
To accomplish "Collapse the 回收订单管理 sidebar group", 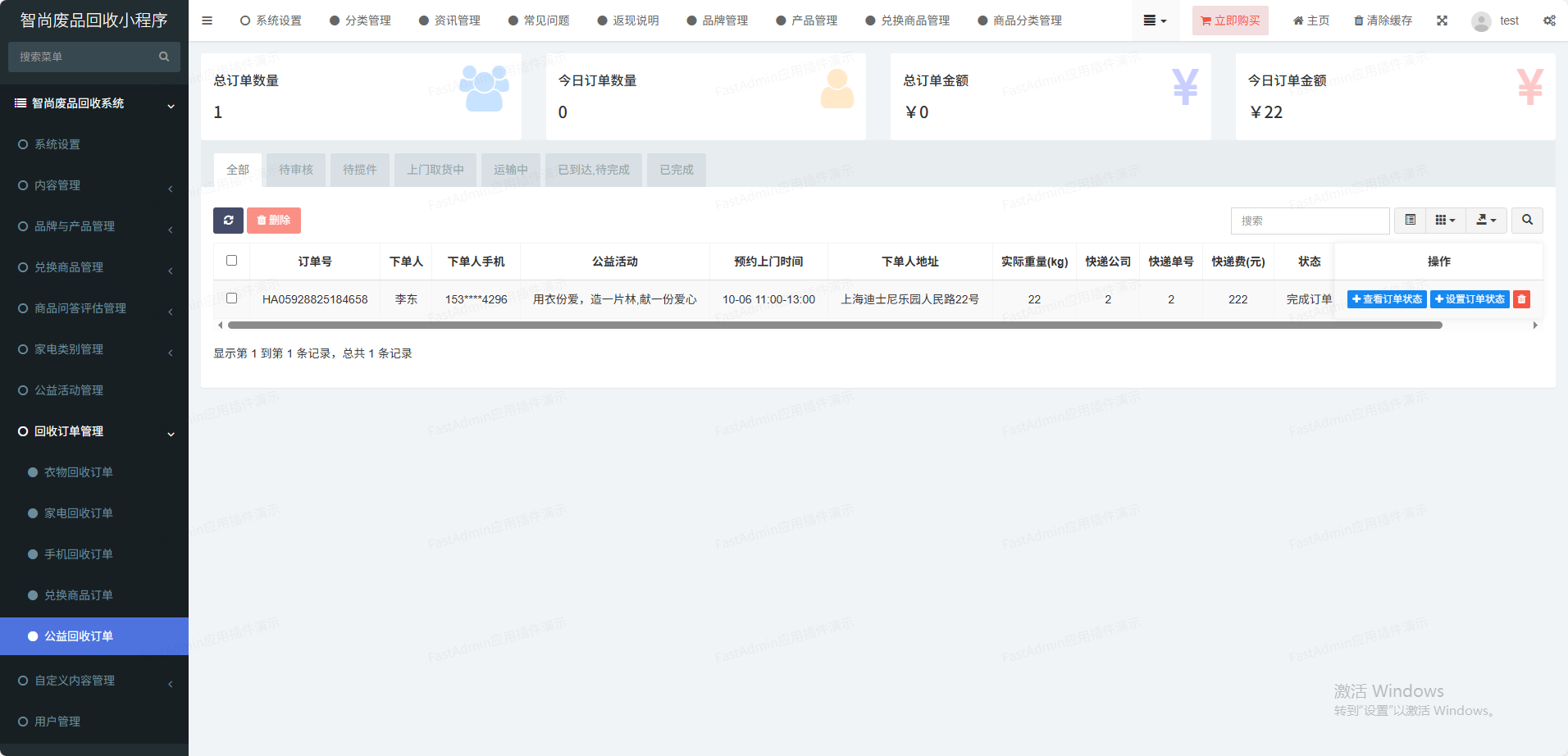I will pos(94,431).
